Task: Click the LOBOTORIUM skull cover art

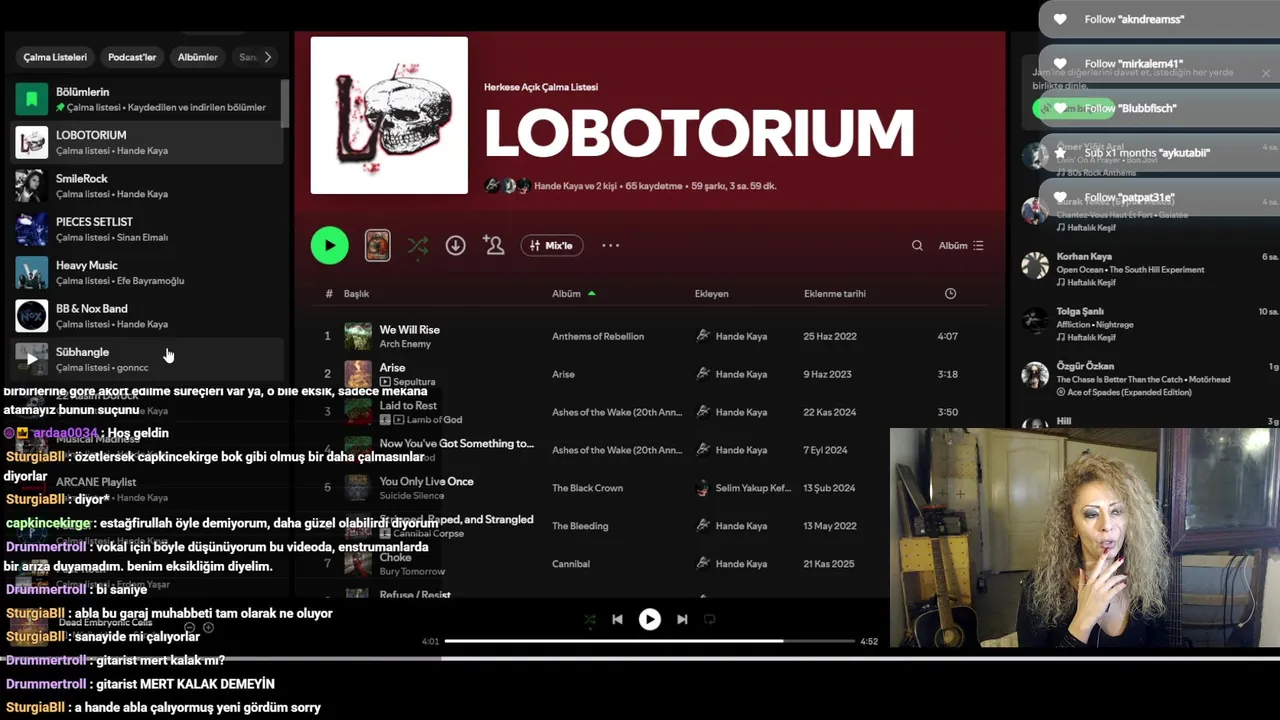Action: coord(389,115)
